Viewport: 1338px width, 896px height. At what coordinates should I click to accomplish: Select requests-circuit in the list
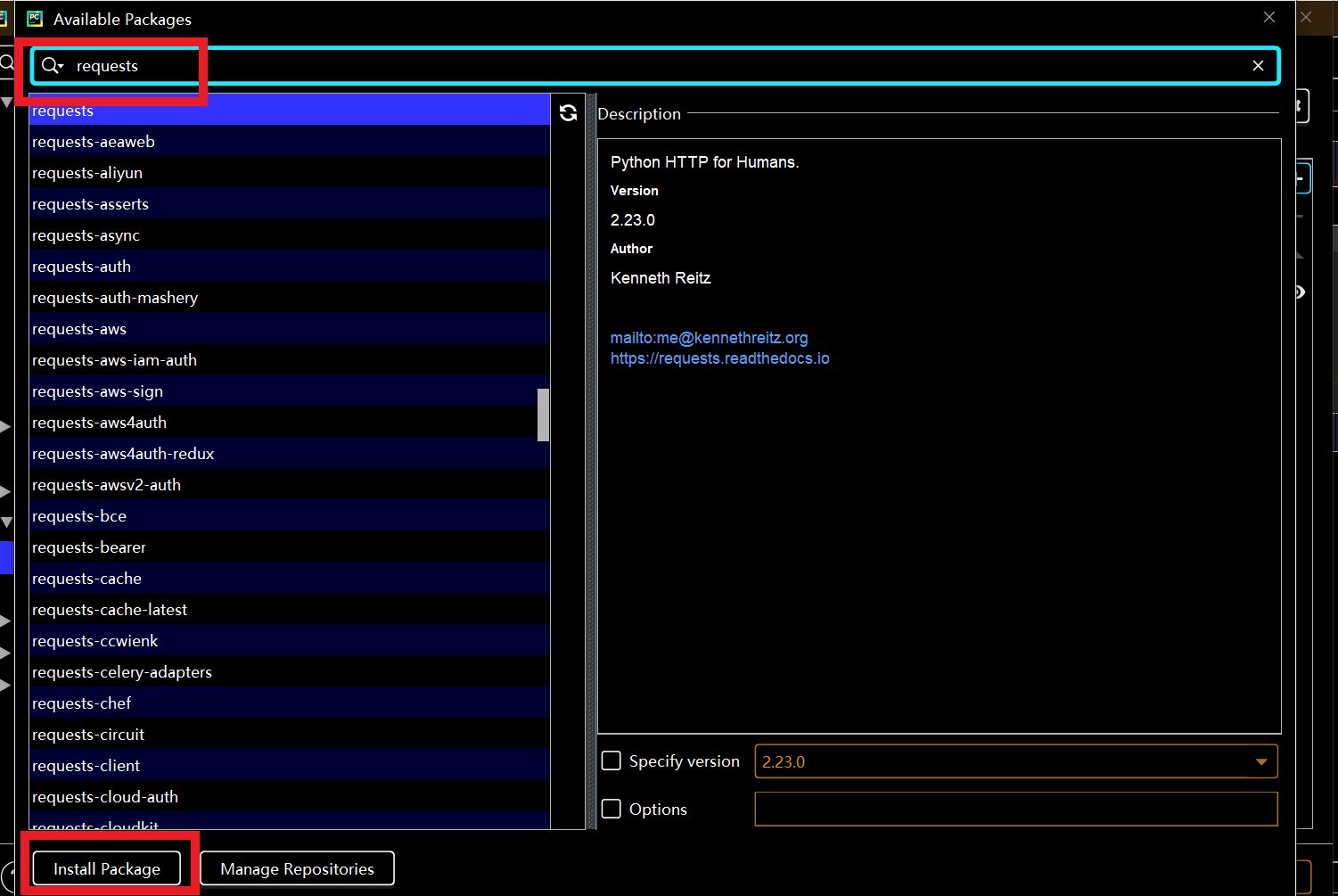pos(290,735)
